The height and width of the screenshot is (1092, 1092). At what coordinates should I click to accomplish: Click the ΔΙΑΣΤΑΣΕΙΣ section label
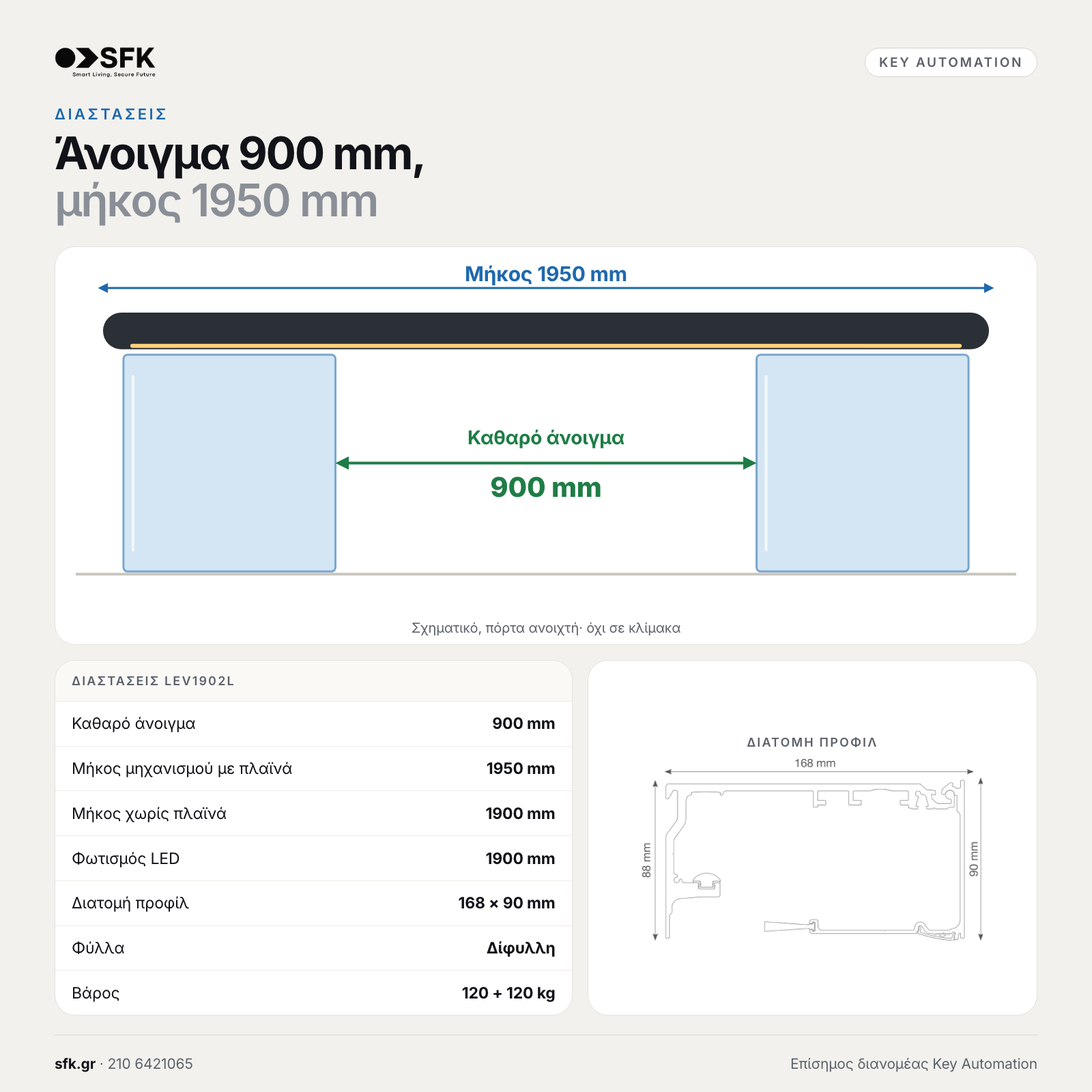[111, 114]
